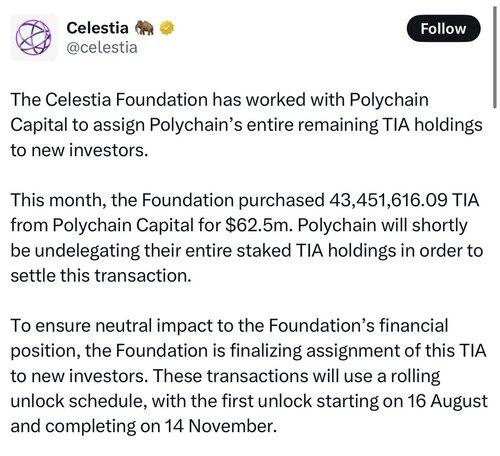This screenshot has height=456, width=500.
Task: Click the gold verified badge
Action: point(167,28)
